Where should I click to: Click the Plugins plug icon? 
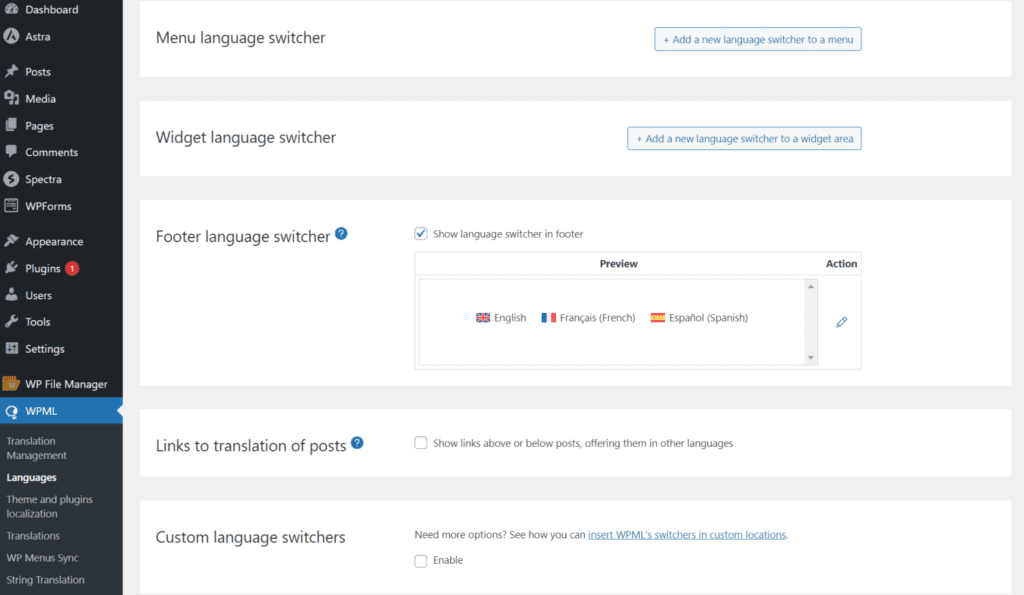11,268
